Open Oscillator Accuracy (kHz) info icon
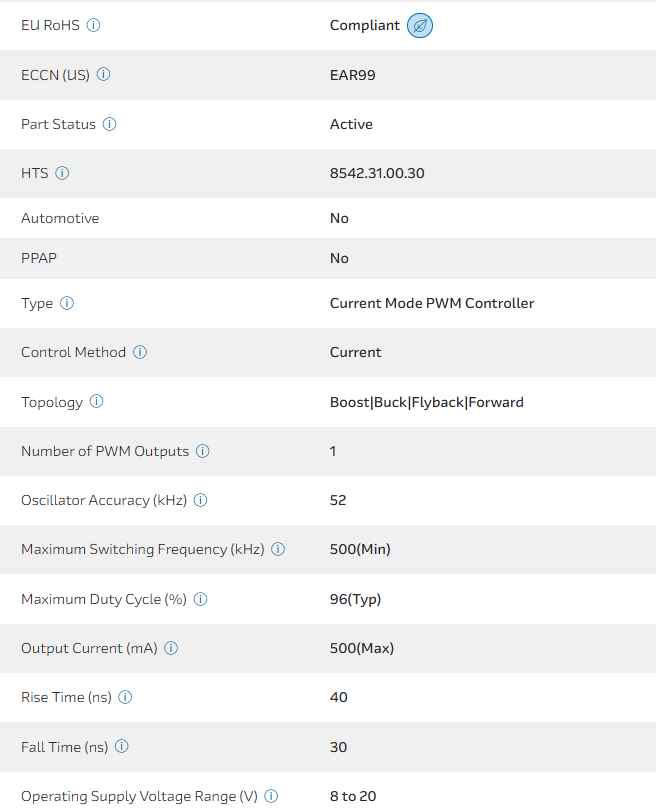Screen dimensions: 656x812 201,500
